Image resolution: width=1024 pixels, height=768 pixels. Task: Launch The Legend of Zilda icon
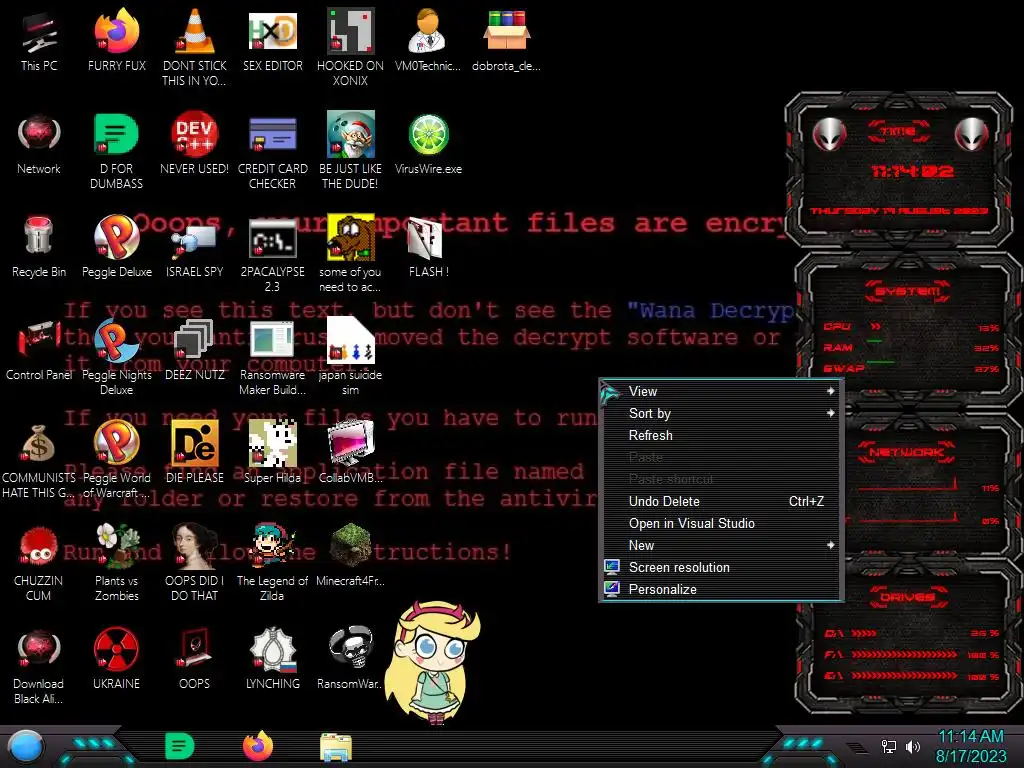click(272, 563)
